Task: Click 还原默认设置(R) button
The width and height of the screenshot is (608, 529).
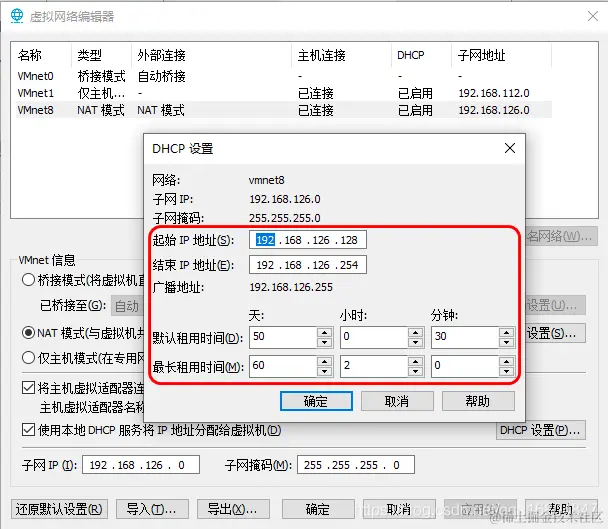Action: pyautogui.click(x=59, y=509)
